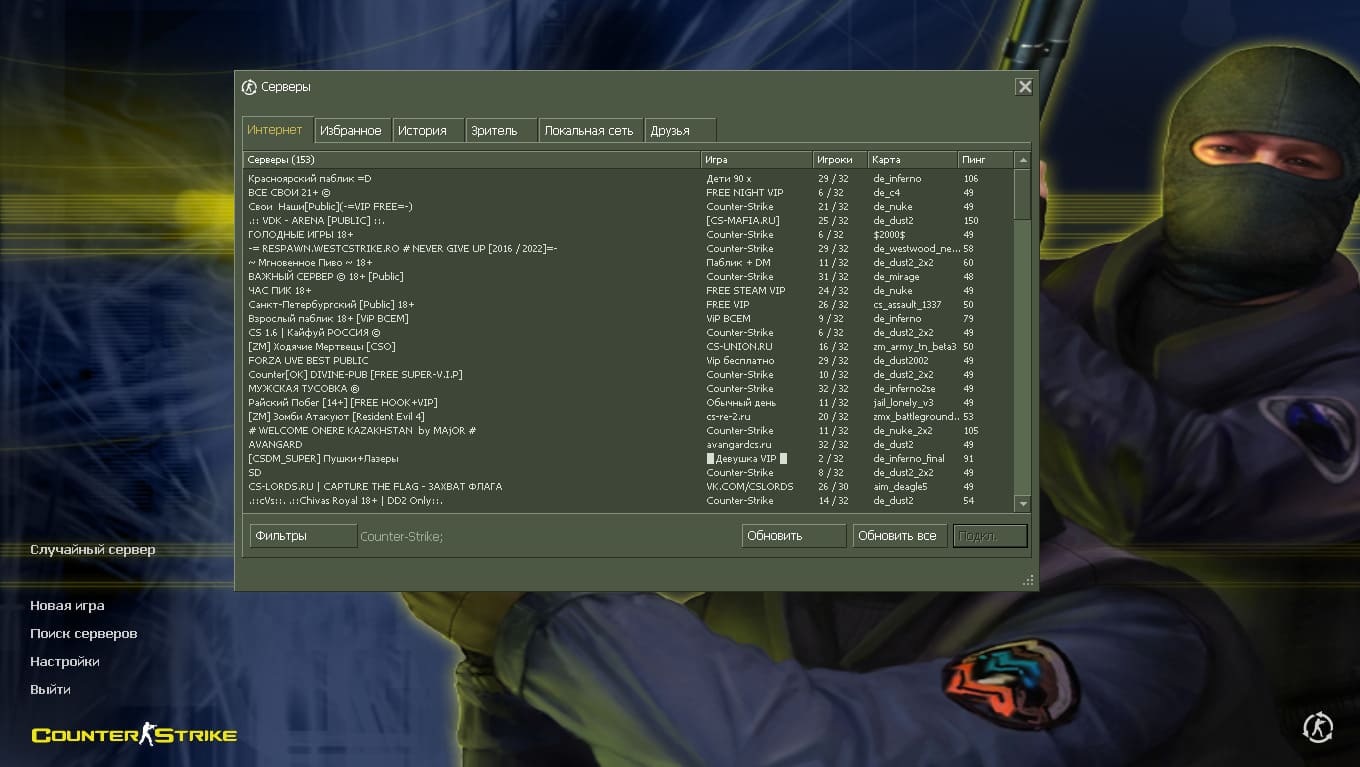Click the Девушка VIP game cell
The image size is (1360, 767).
pyautogui.click(x=746, y=459)
